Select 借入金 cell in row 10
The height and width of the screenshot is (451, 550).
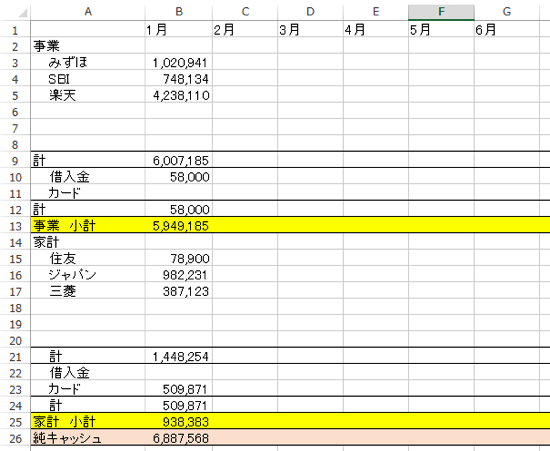[88, 177]
